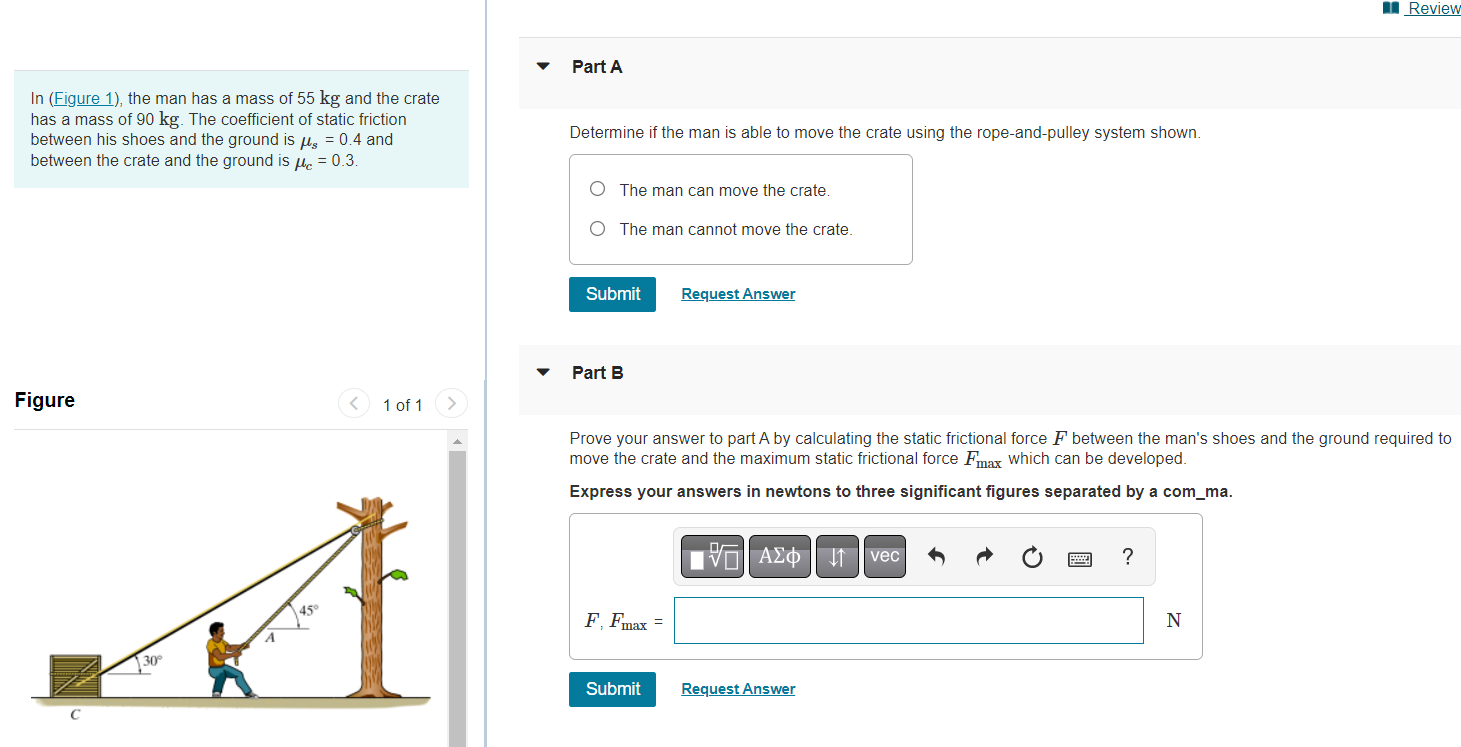Submit the Part B answer
This screenshot has width=1461, height=747.
tap(611, 689)
